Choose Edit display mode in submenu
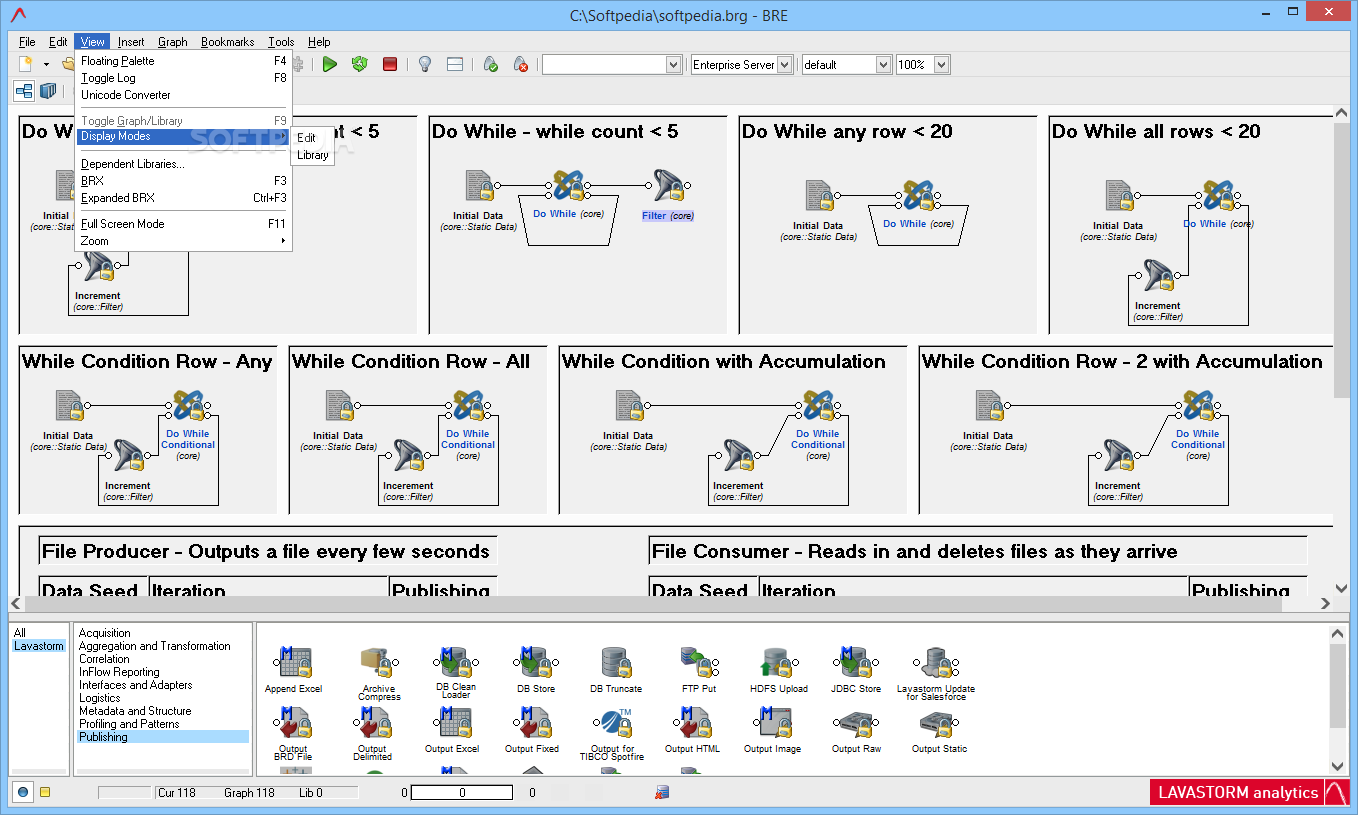The image size is (1358, 815). [x=306, y=138]
